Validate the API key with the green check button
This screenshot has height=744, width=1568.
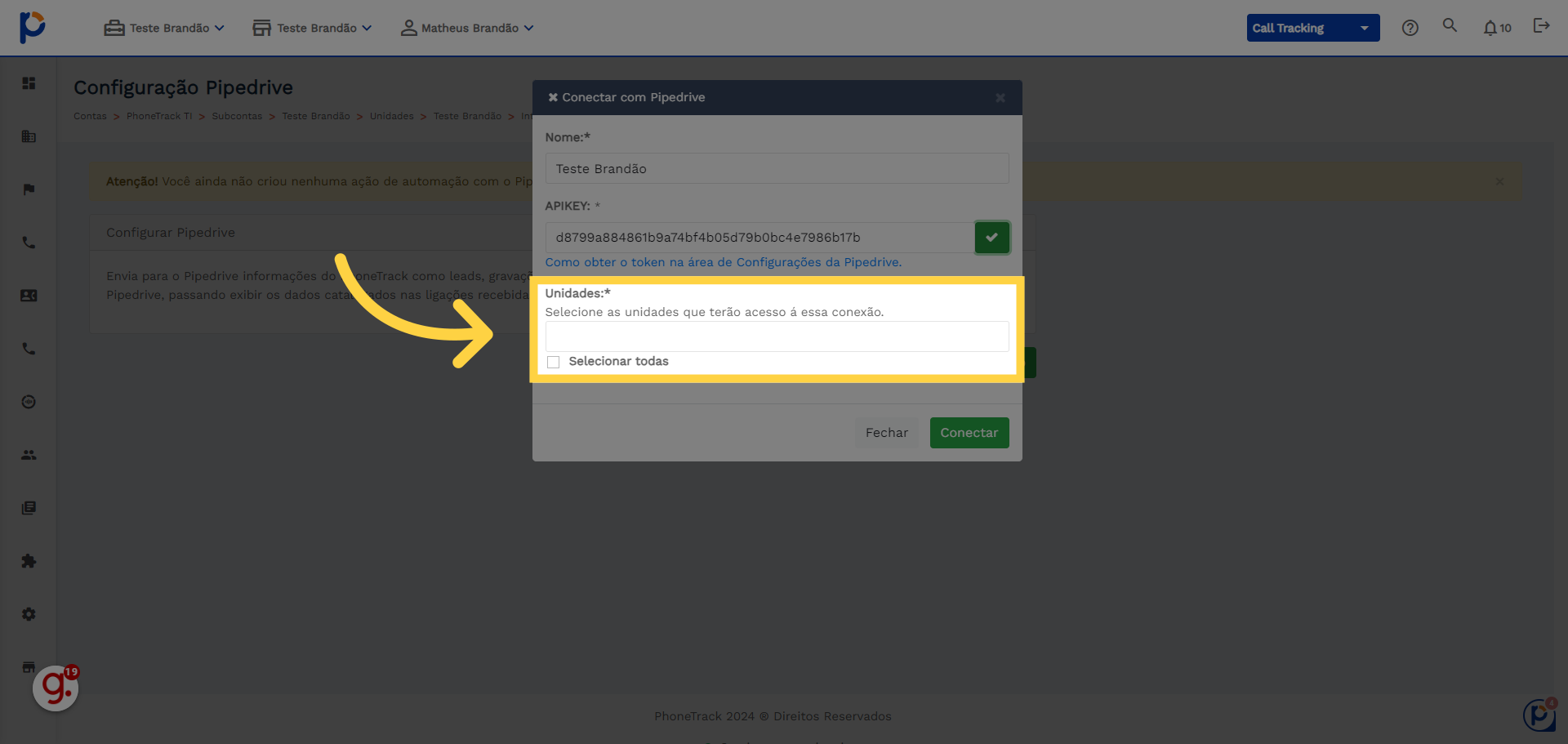tap(991, 238)
